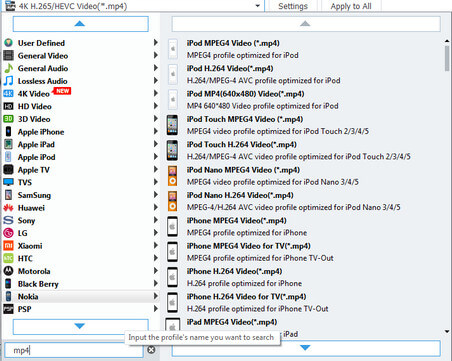Click the TVS monitor icon
Screen dimensions: 452x361
8,182
